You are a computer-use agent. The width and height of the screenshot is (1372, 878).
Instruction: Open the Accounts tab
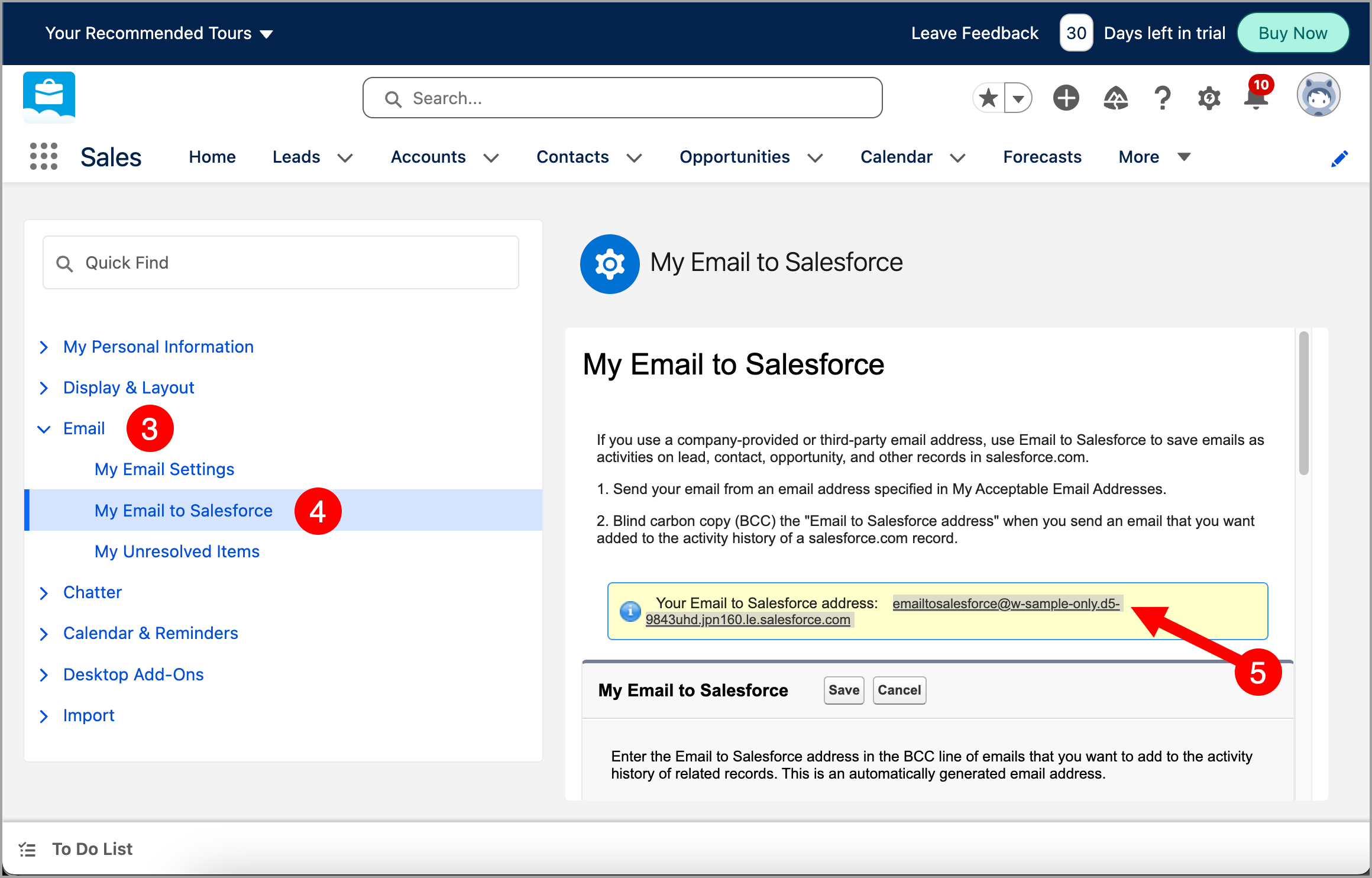point(428,157)
